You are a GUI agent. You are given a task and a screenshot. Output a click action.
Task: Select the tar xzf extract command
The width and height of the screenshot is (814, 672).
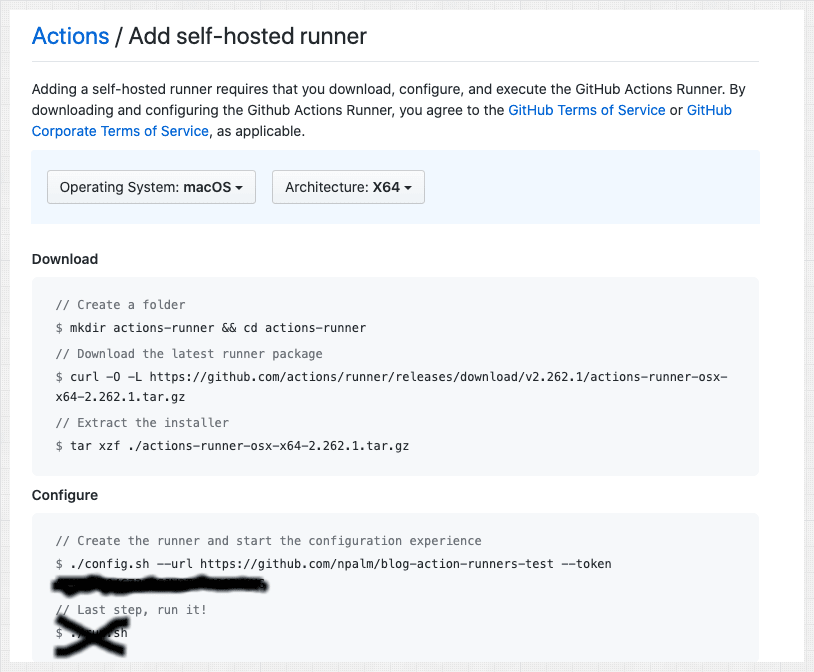coord(233,446)
